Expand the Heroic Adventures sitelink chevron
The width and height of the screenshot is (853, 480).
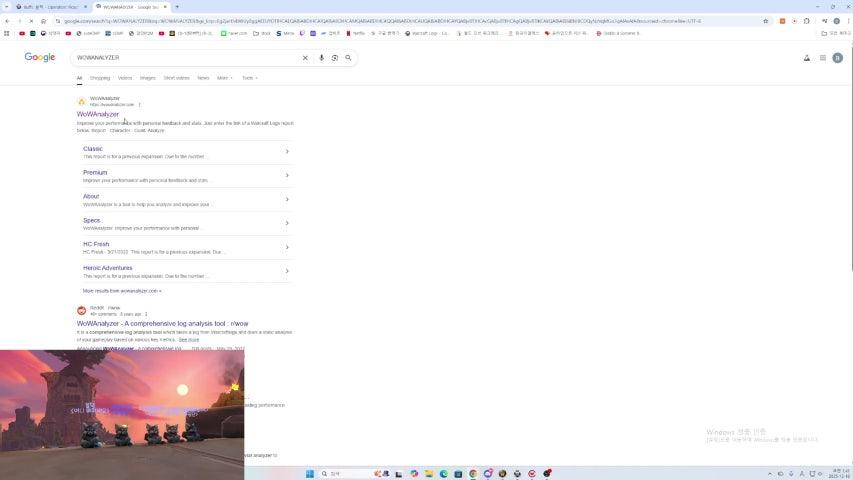(287, 271)
